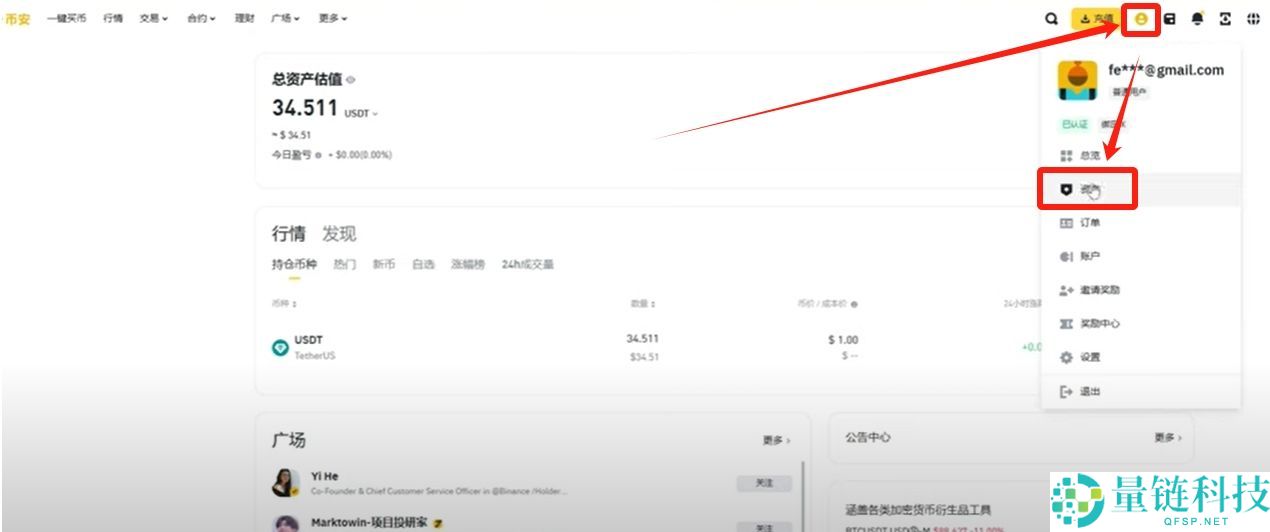Select the 自选 sub-tab
Image resolution: width=1270 pixels, height=532 pixels.
coord(423,265)
